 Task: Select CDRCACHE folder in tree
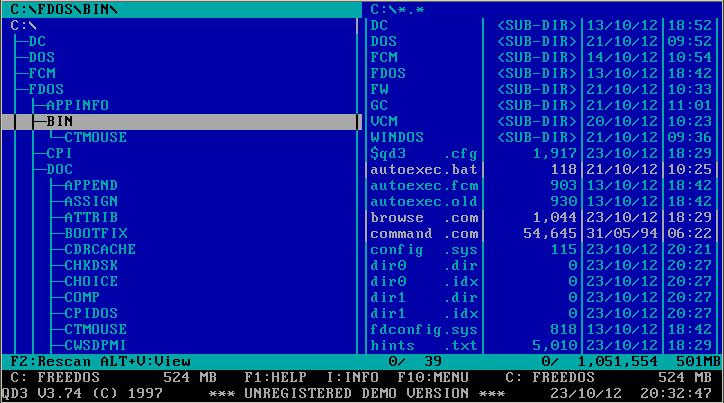tap(100, 249)
